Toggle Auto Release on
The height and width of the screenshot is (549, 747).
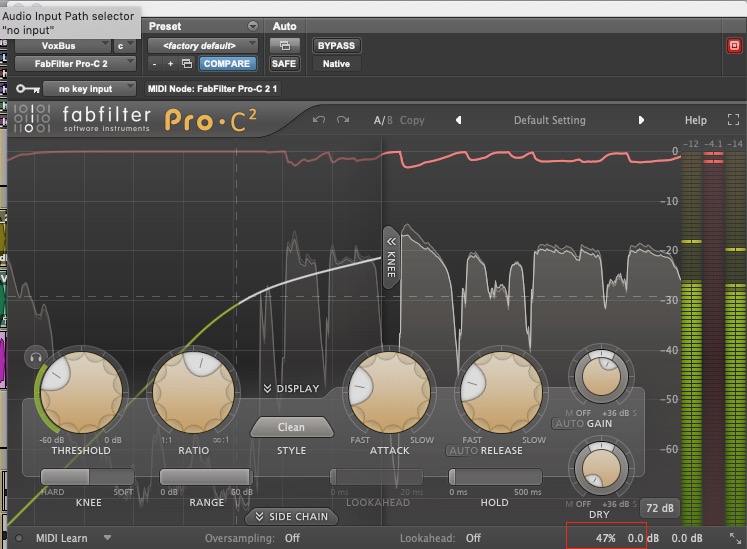462,450
